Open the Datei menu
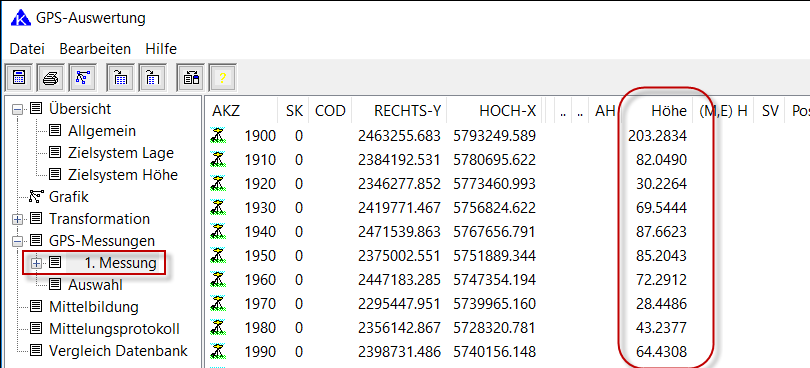This screenshot has width=810, height=368. pos(27,49)
